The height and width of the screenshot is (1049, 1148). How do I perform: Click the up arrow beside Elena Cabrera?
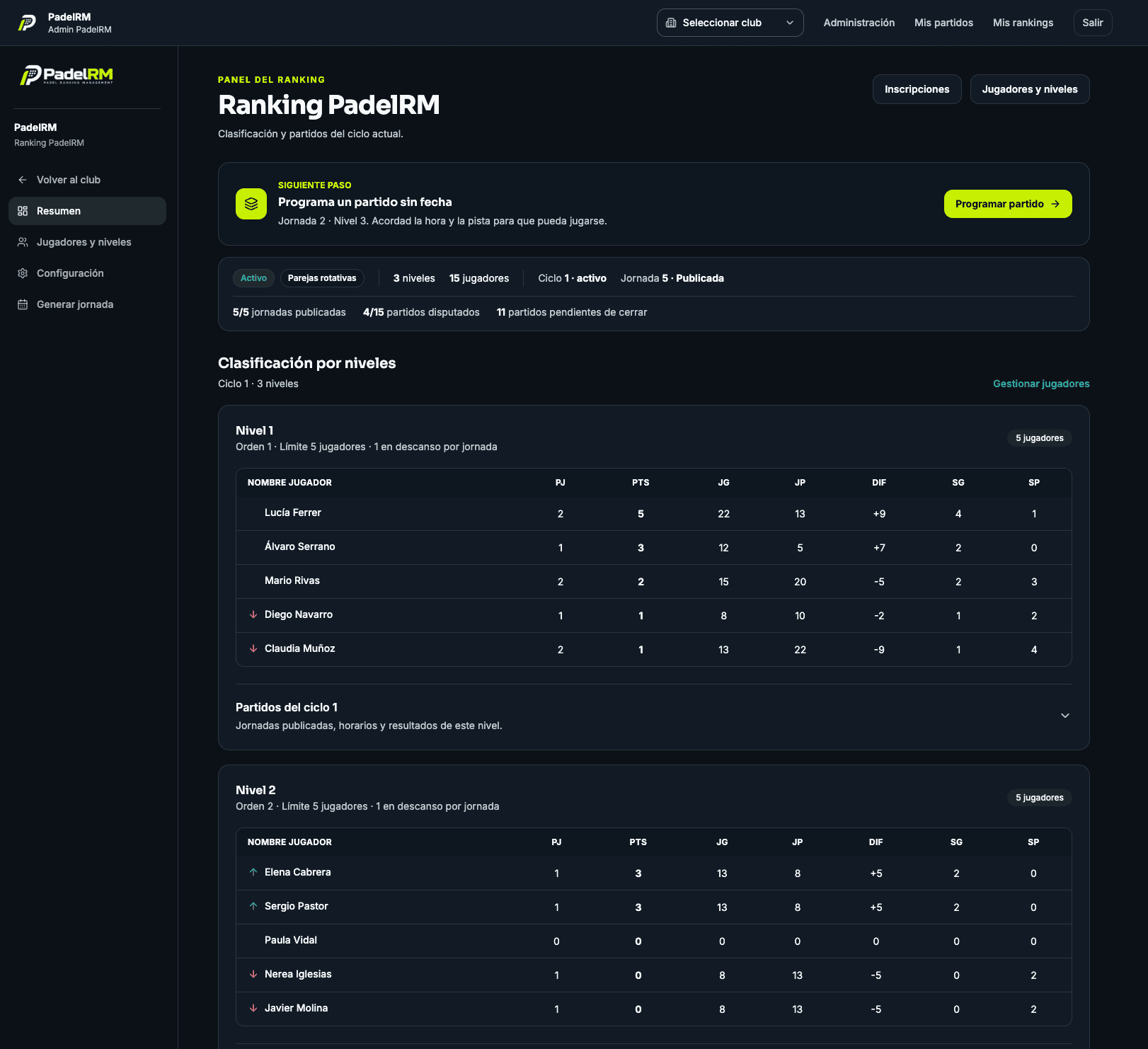pos(253,872)
